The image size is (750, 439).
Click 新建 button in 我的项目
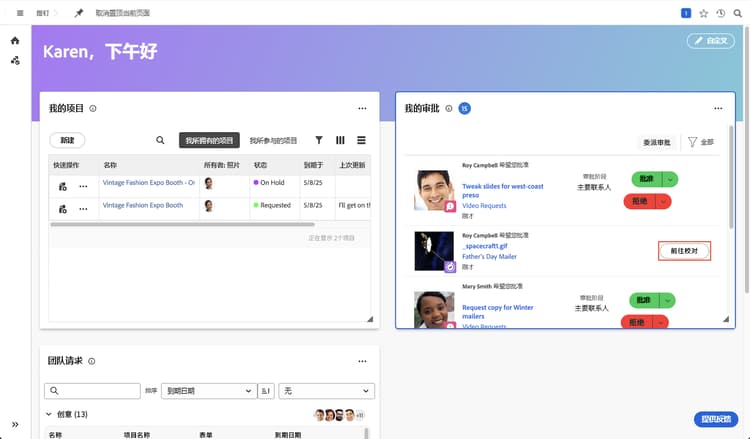[x=67, y=140]
